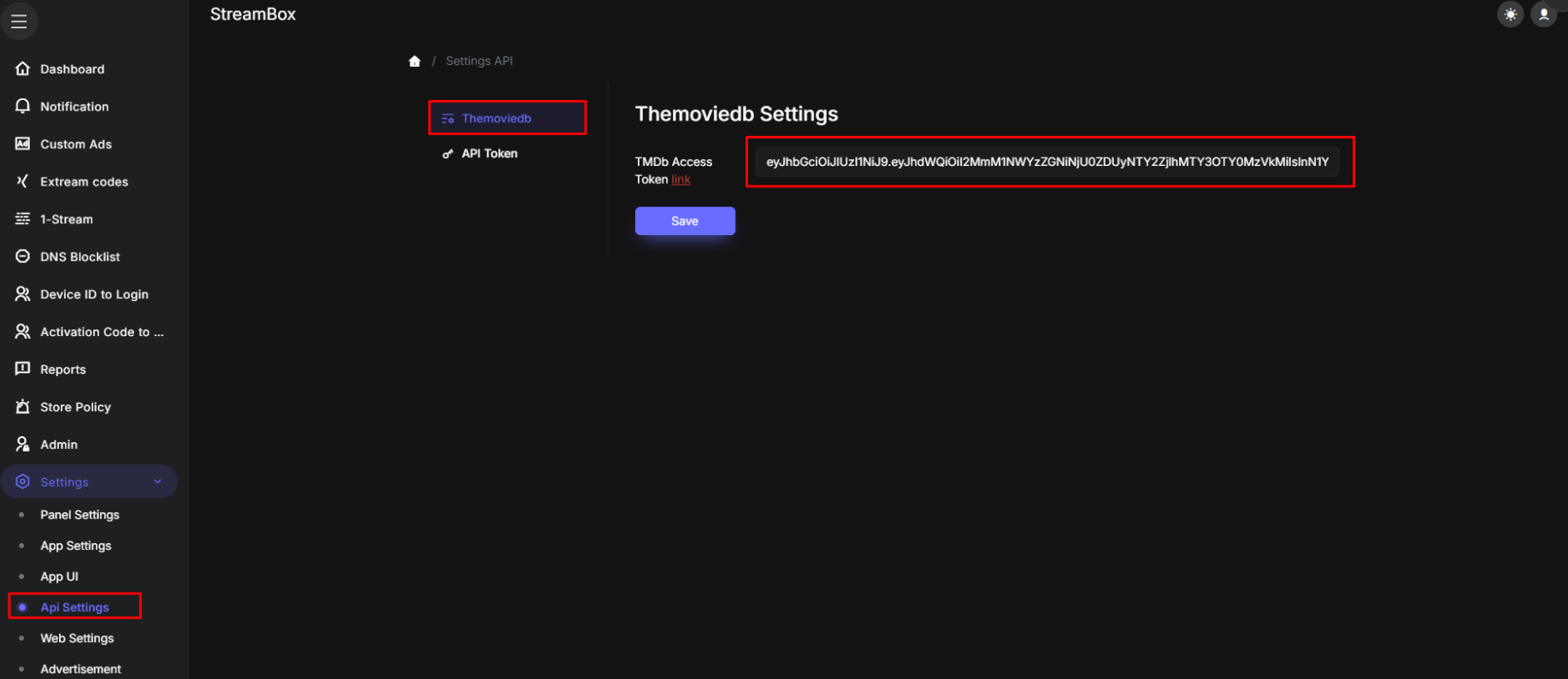Screen dimensions: 1568x679
Task: Toggle the hamburger menu icon
Action: [x=19, y=21]
